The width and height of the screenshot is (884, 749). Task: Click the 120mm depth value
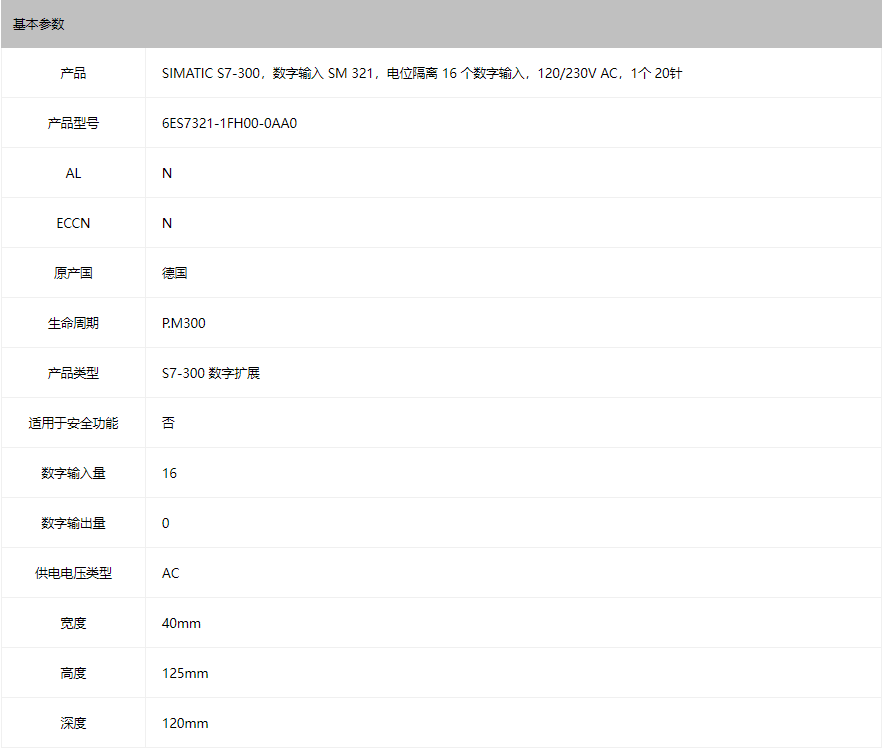tap(185, 723)
